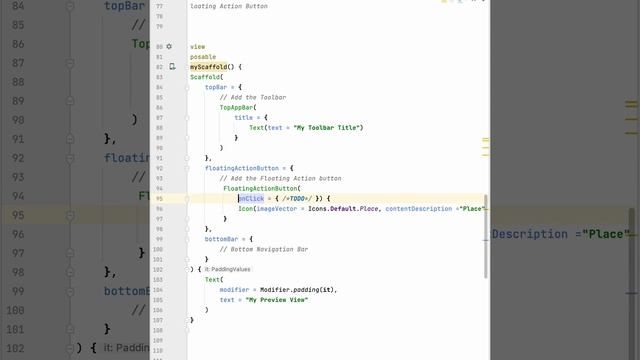This screenshot has height=360, width=640.
Task: Click the imageVector parameter on line 96
Action: (x=277, y=209)
